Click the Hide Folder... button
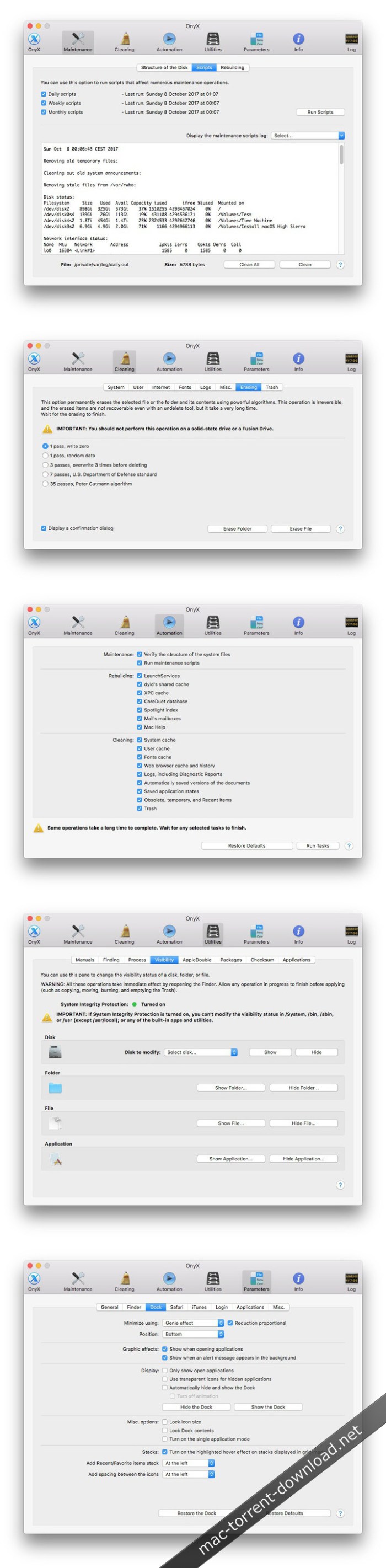The image size is (386, 1568). click(304, 1088)
